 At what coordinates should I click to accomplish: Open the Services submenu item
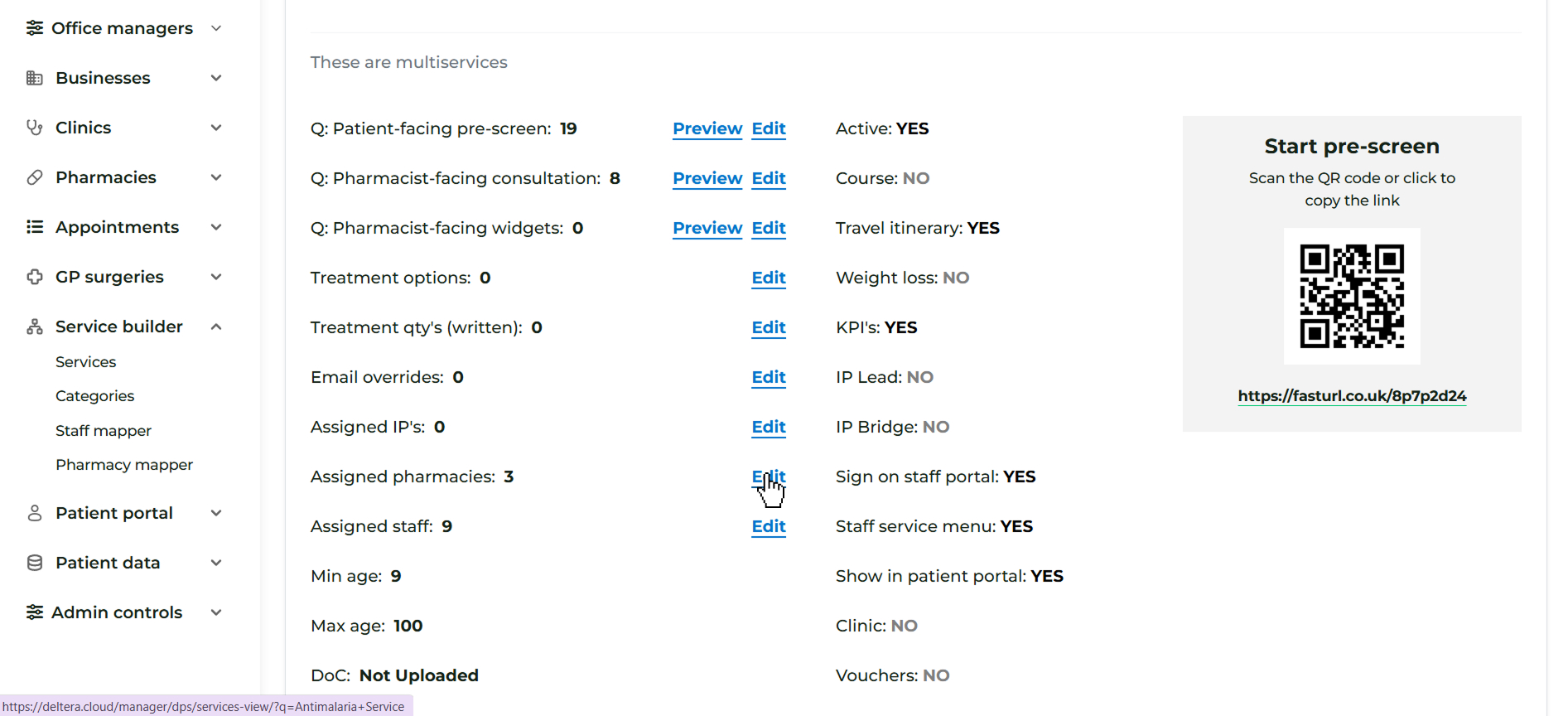(85, 362)
